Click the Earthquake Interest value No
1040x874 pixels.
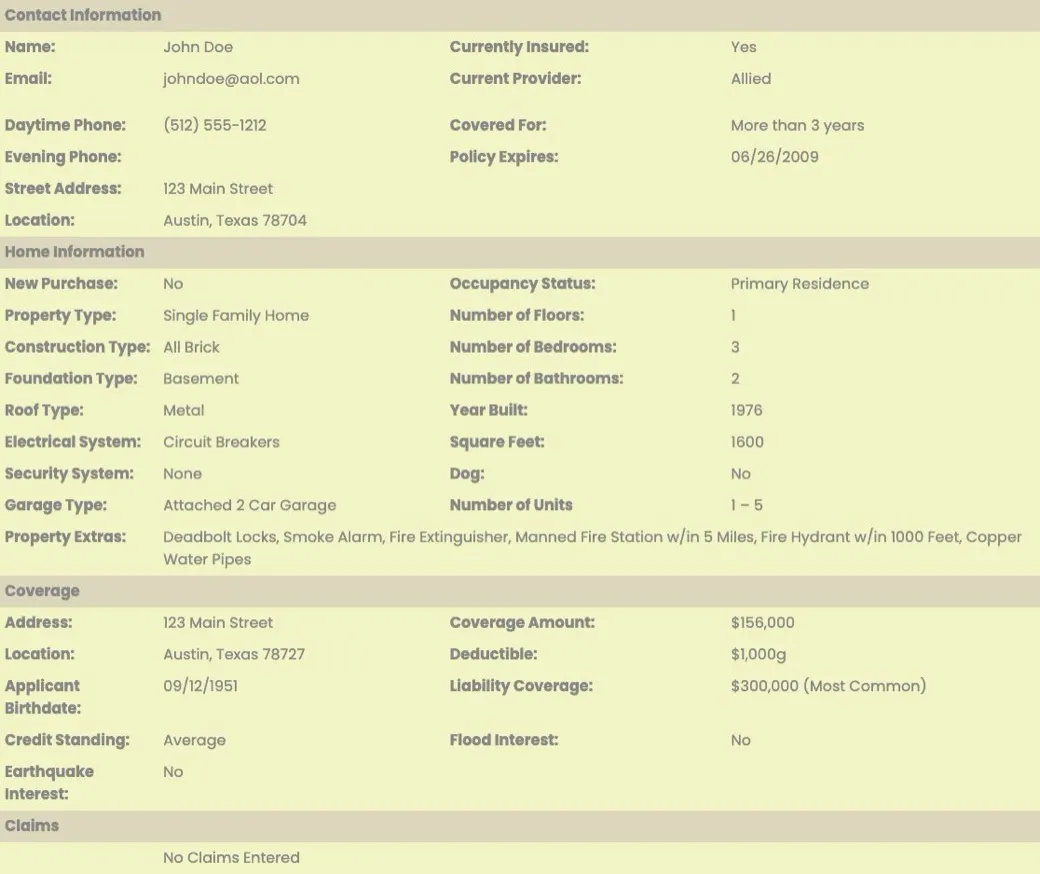[173, 773]
